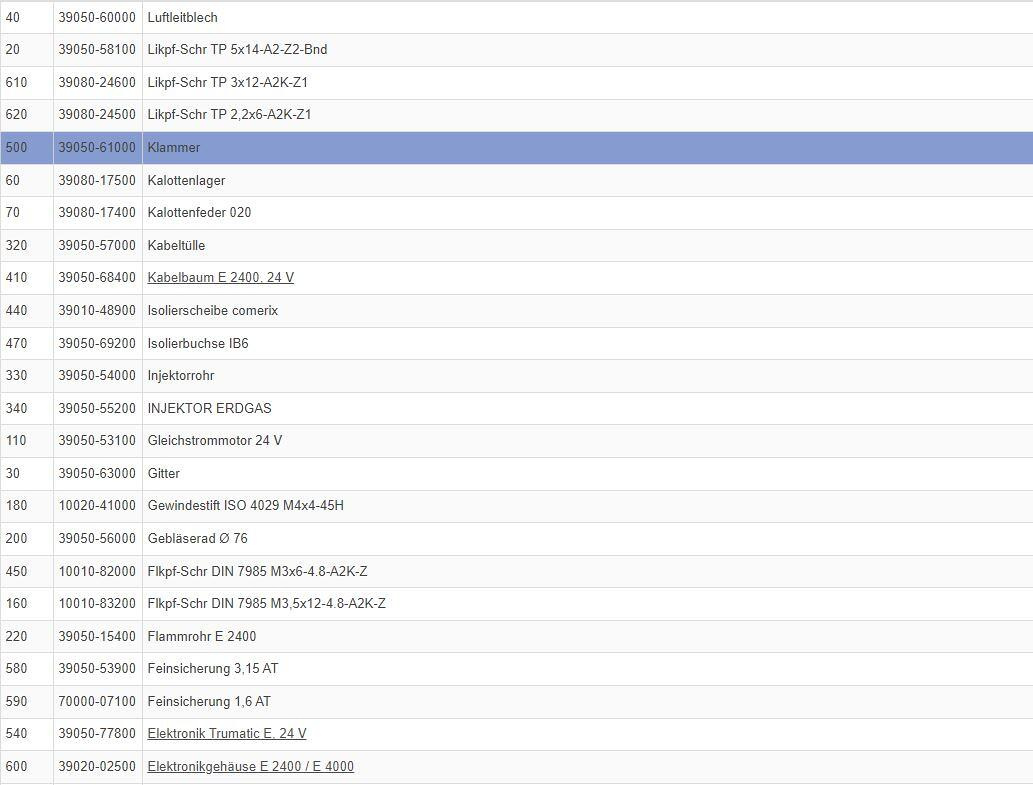Click the Gitter part row
Image resolution: width=1033 pixels, height=785 pixels.
pyautogui.click(x=163, y=474)
